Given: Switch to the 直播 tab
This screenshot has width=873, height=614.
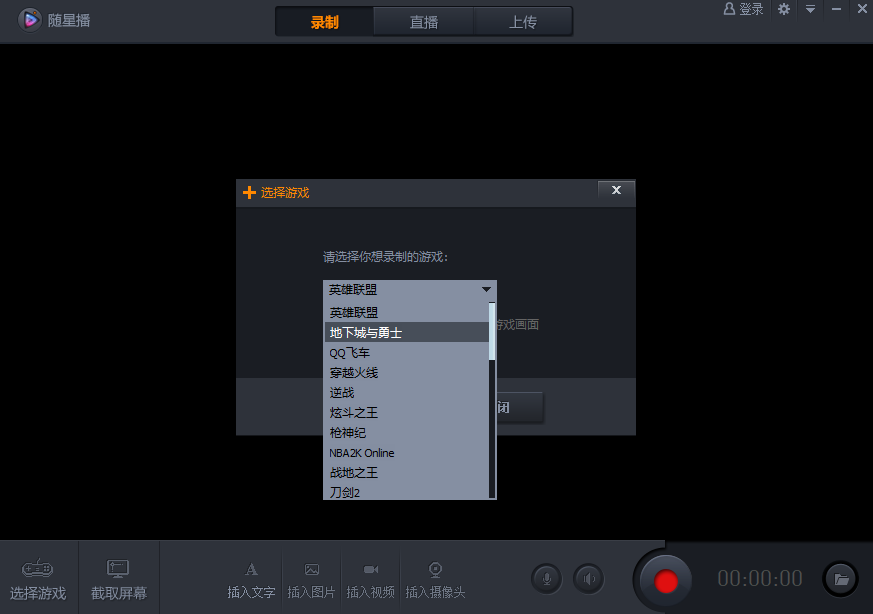Looking at the screenshot, I should point(423,20).
